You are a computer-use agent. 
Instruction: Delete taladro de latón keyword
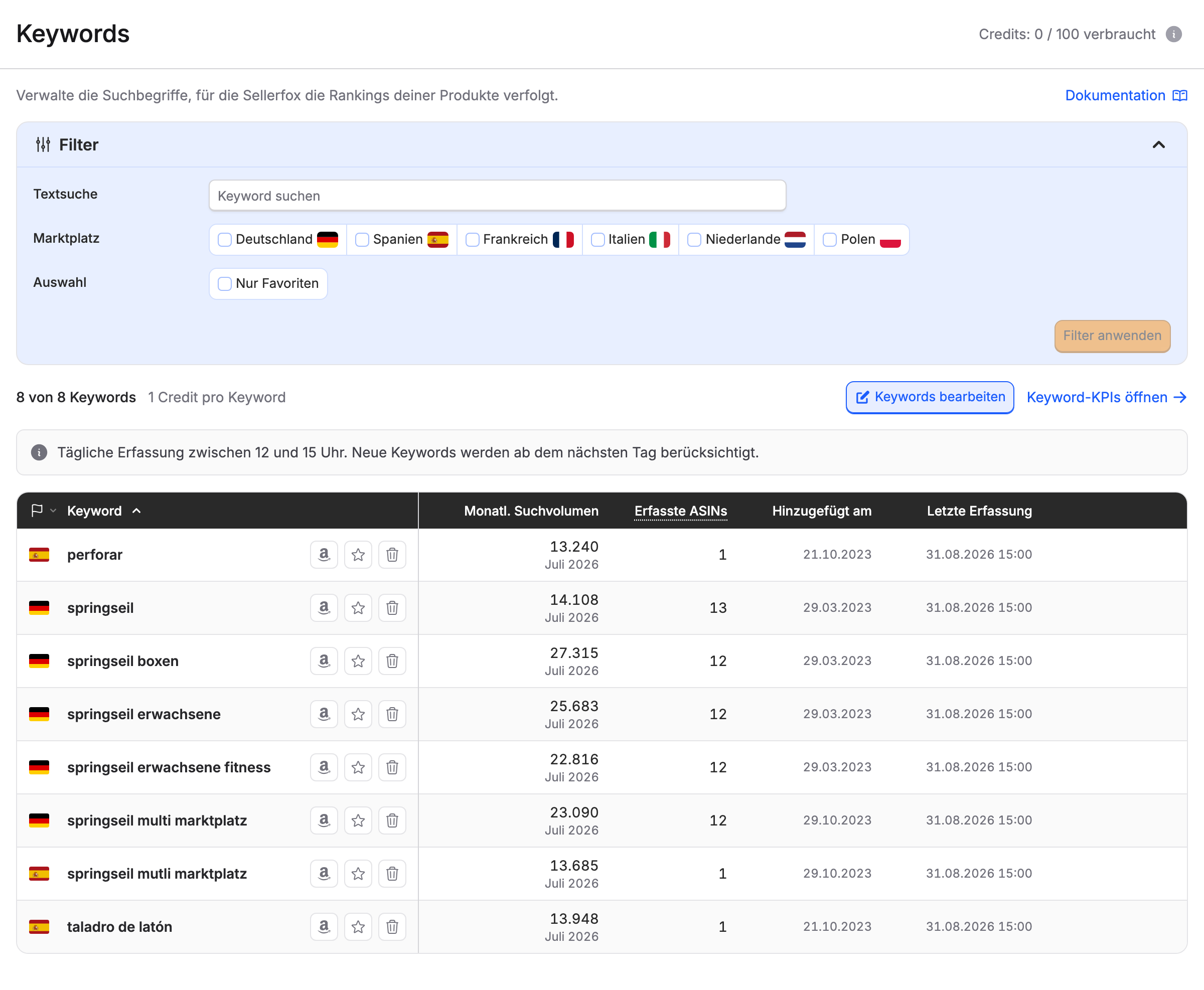(392, 926)
